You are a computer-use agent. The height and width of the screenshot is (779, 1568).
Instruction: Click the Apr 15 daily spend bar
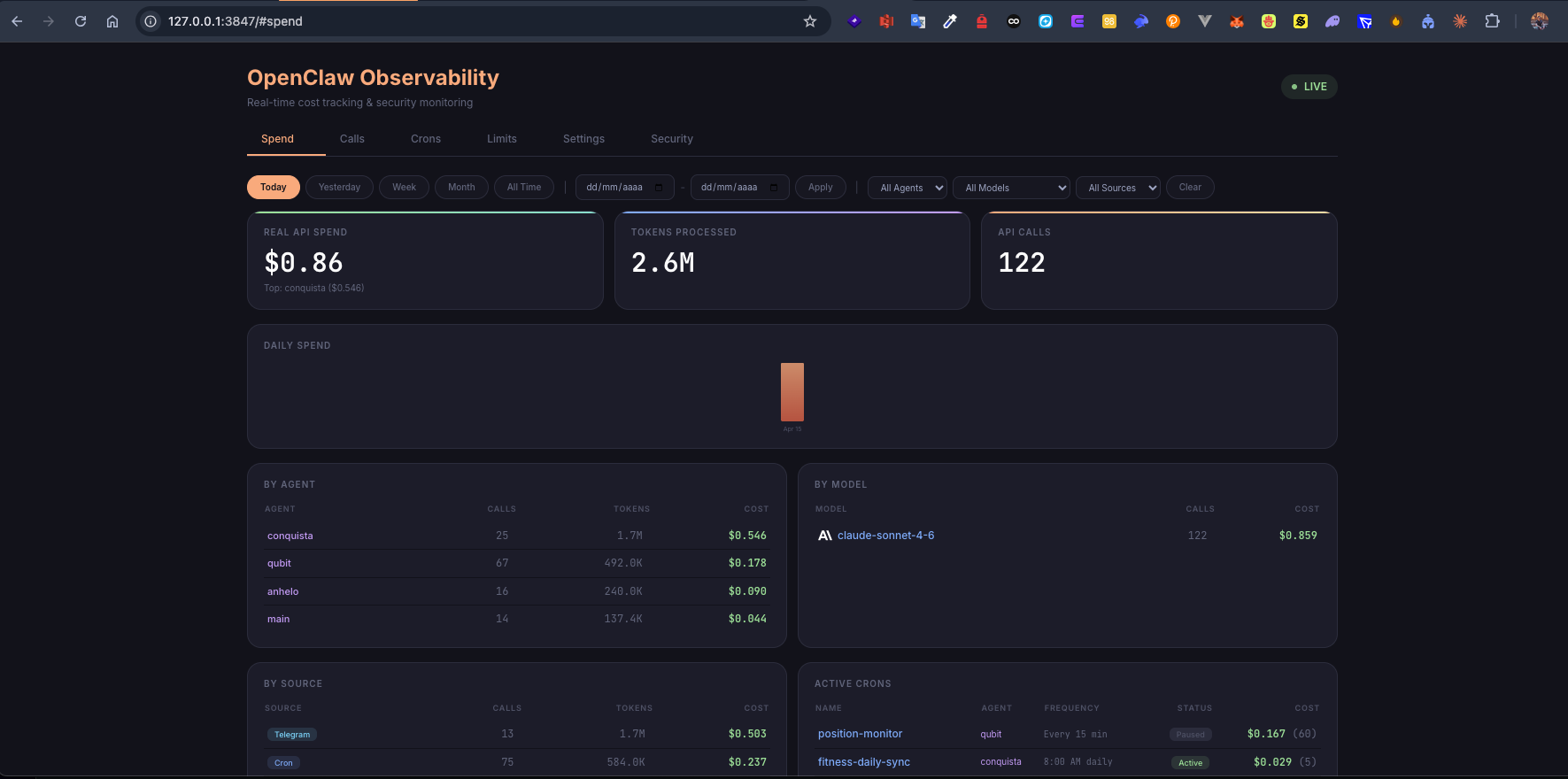[x=792, y=392]
